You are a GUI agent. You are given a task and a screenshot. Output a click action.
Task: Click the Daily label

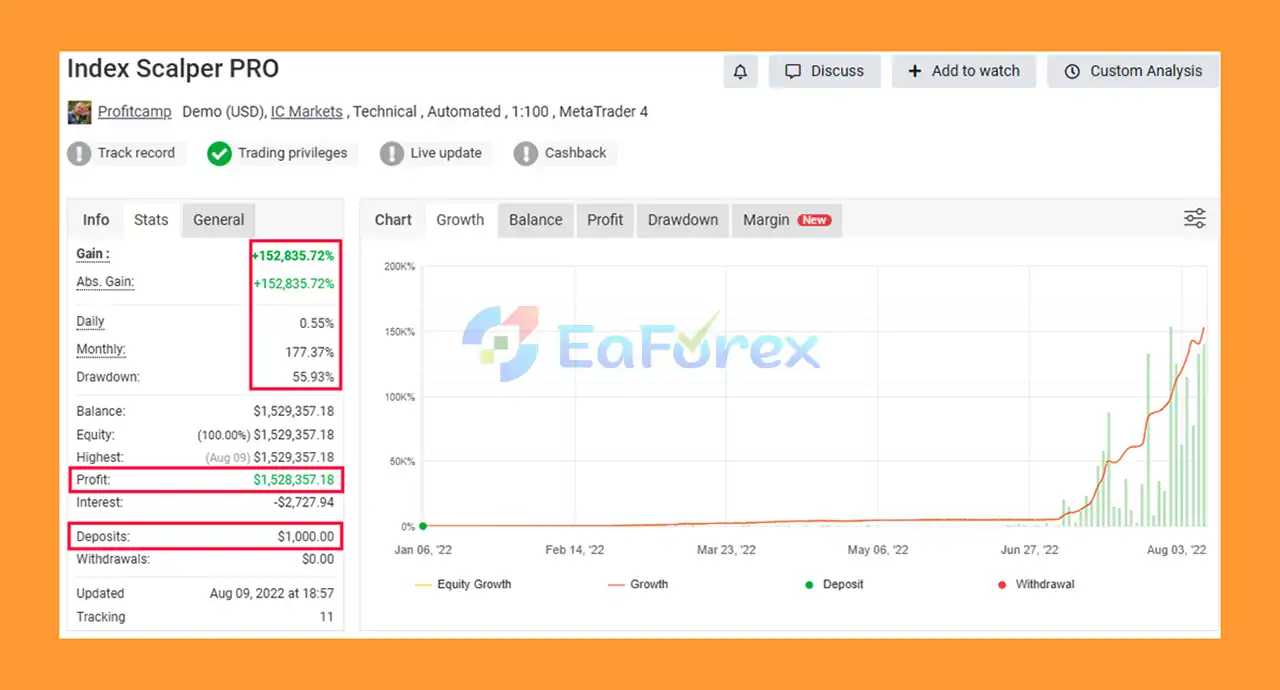[90, 321]
